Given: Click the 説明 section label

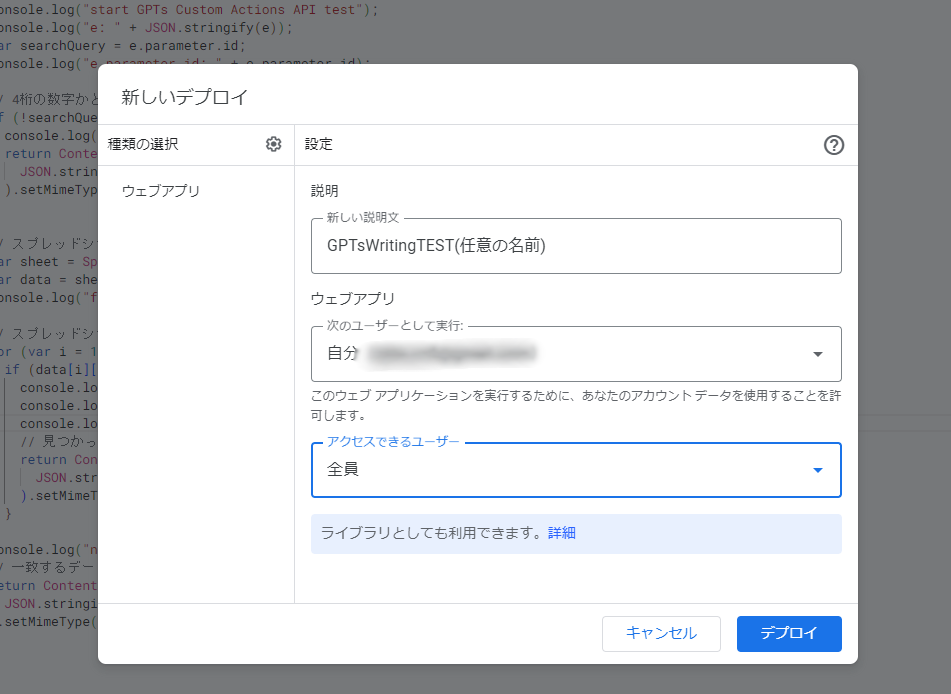Looking at the screenshot, I should pyautogui.click(x=325, y=191).
